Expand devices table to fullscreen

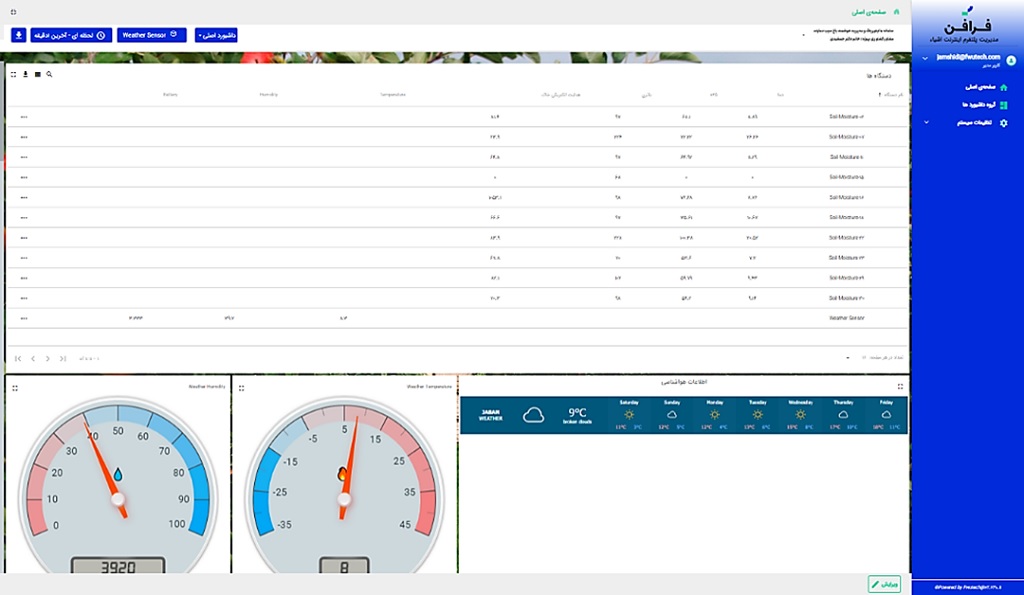[13, 74]
